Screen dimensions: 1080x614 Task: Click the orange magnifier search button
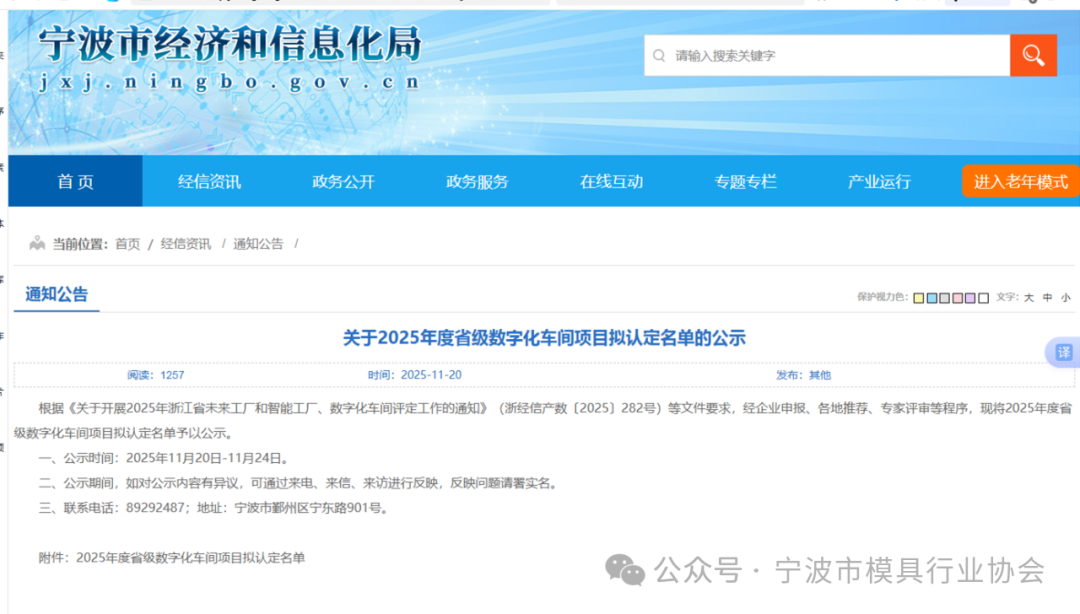[x=1033, y=55]
